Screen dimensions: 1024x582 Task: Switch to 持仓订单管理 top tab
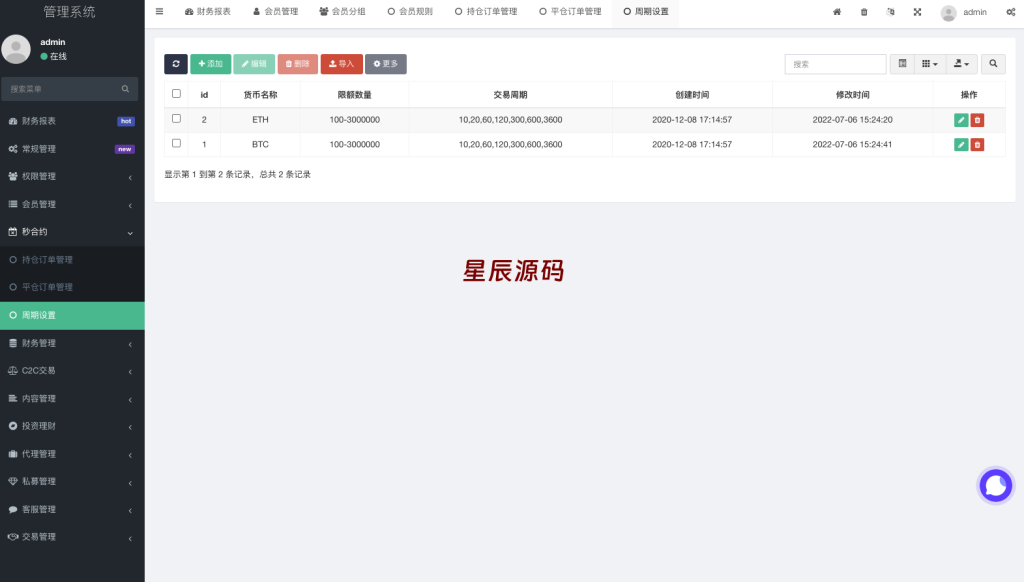tap(486, 12)
